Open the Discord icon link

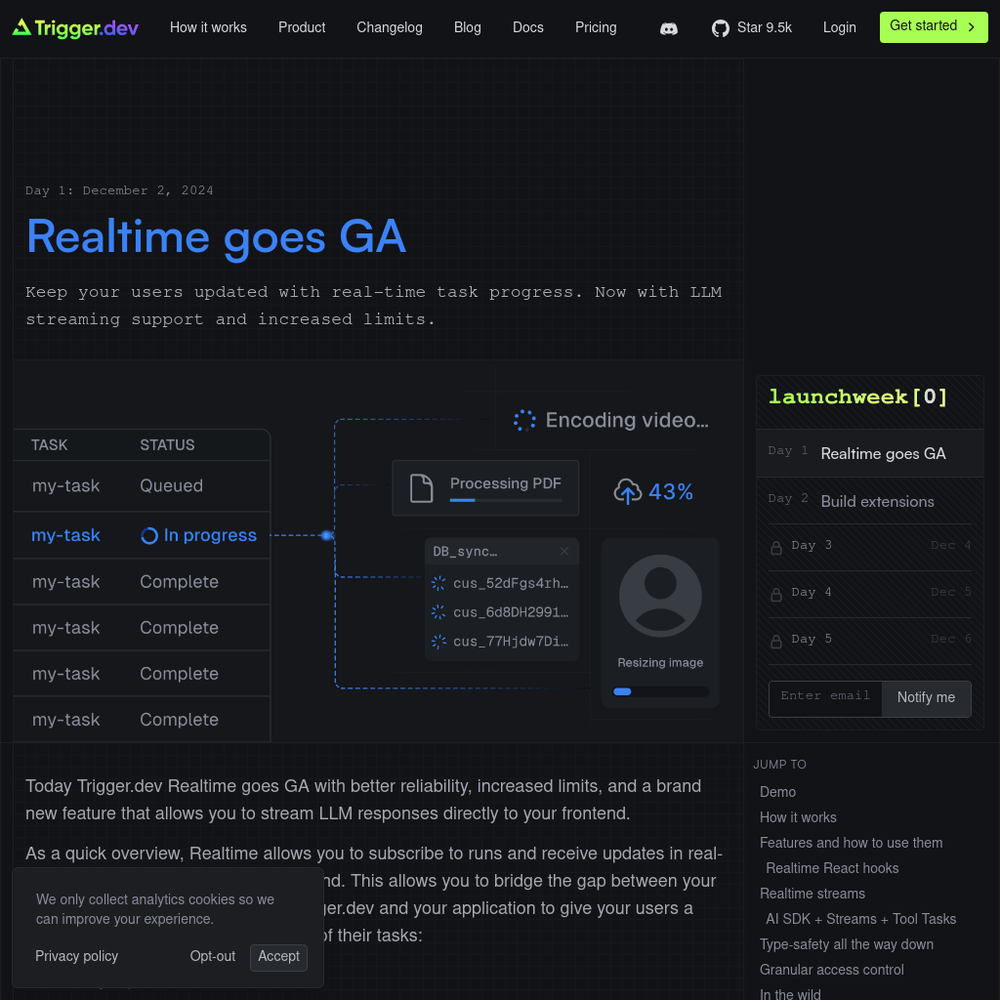point(668,28)
